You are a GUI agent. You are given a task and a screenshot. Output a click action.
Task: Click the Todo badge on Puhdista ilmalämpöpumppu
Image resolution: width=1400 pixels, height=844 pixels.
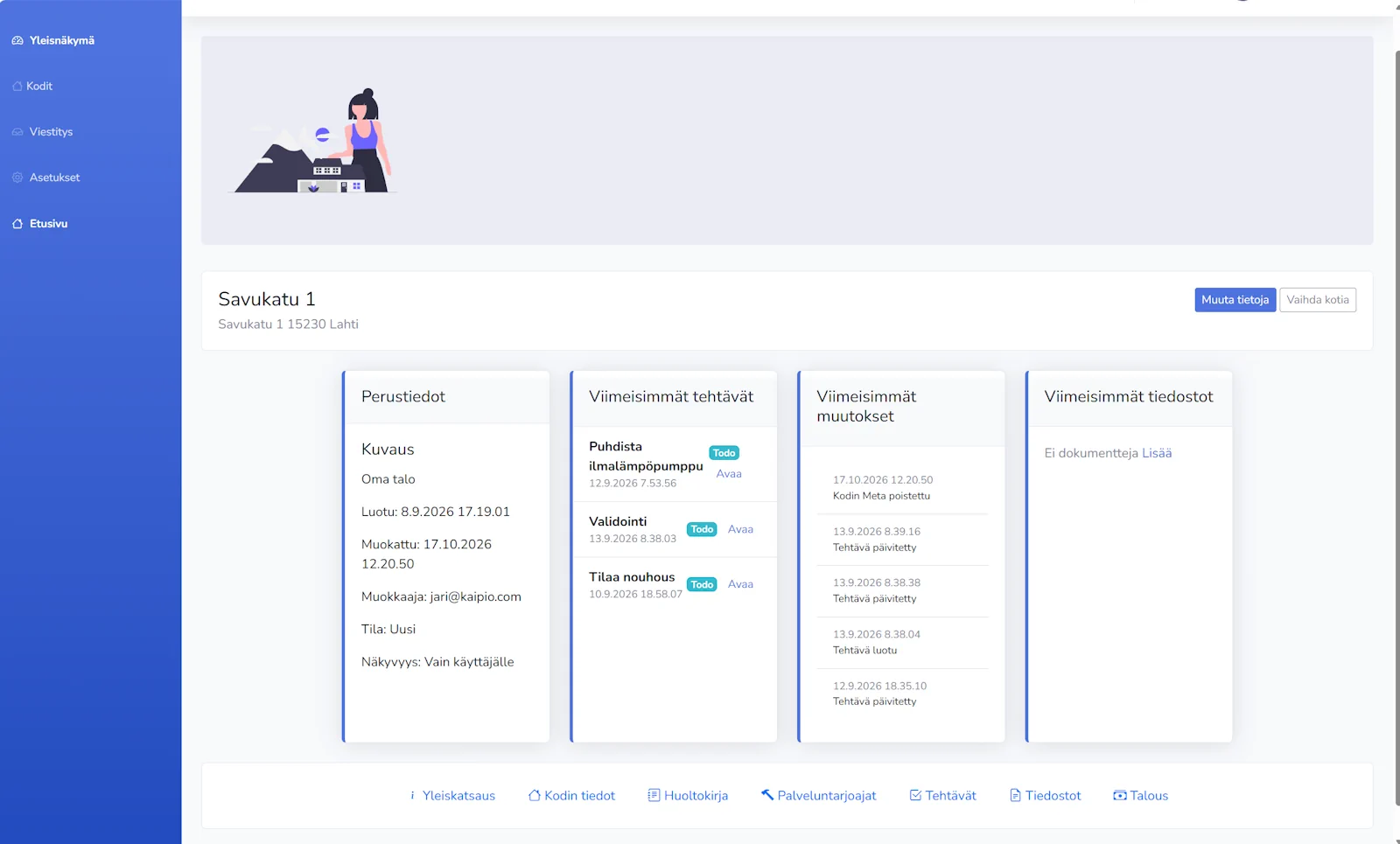tap(724, 453)
